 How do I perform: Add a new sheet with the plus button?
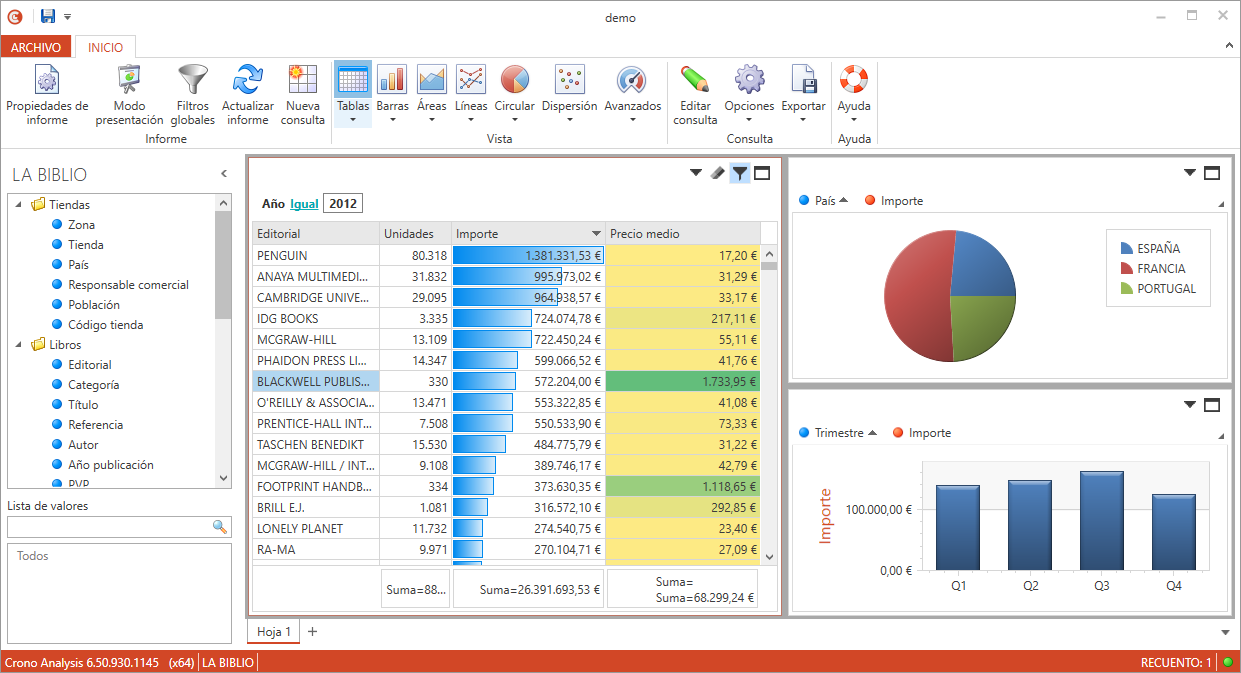pyautogui.click(x=313, y=631)
